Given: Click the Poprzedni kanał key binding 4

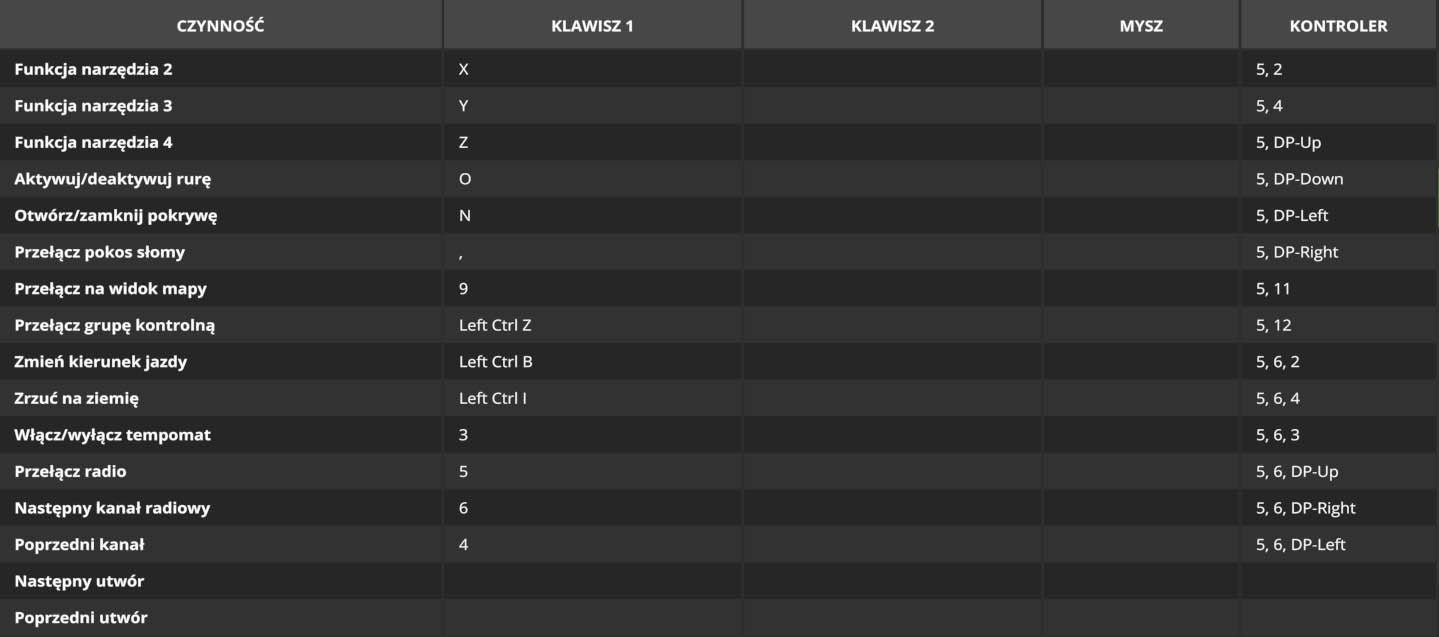Looking at the screenshot, I should pos(592,545).
